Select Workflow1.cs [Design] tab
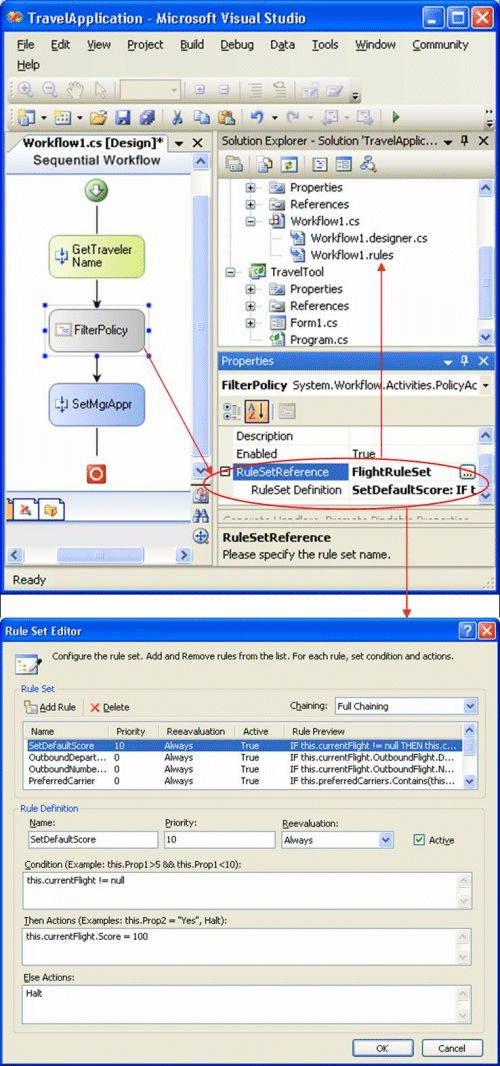The image size is (500, 1066). point(93,143)
